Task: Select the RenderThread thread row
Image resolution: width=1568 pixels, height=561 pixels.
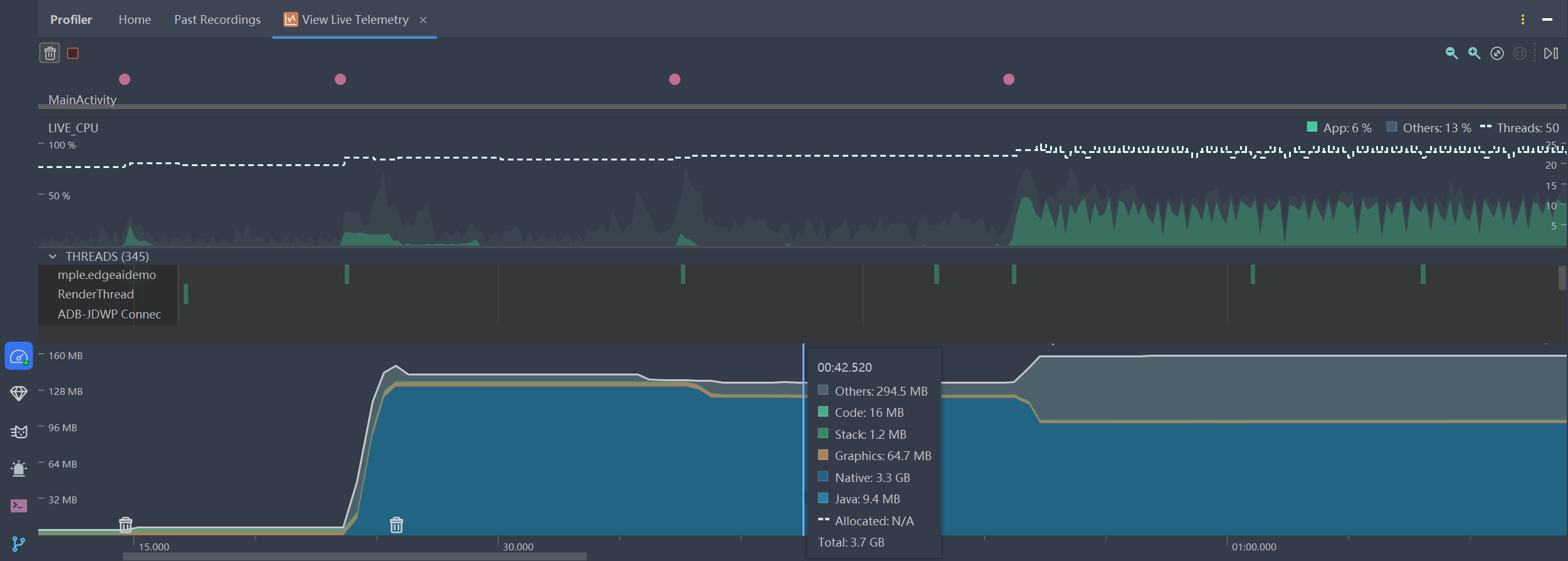Action: (96, 294)
